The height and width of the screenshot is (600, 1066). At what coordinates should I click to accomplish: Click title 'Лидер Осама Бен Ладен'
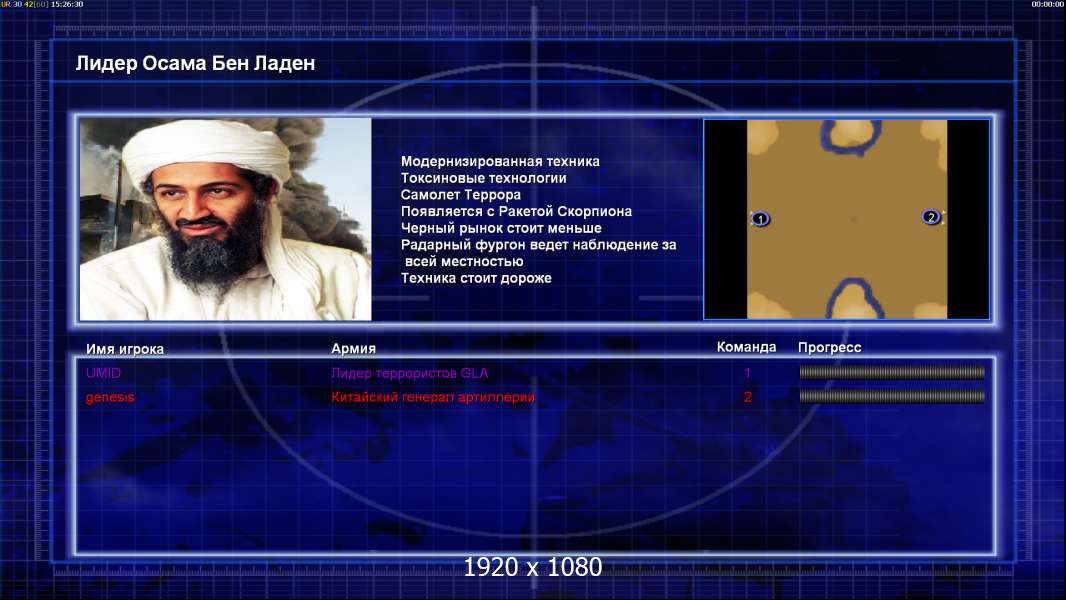(x=195, y=63)
